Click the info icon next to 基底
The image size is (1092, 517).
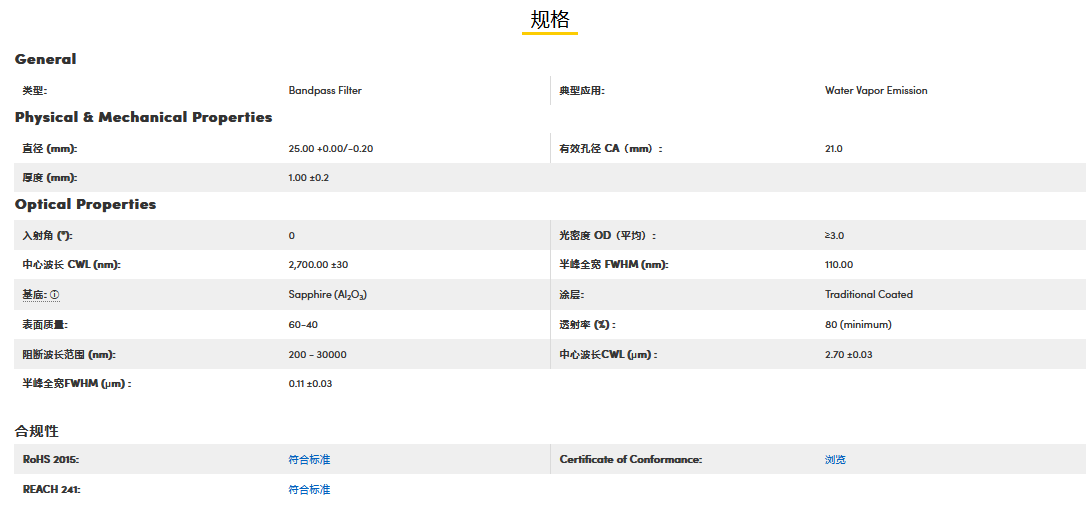pos(55,295)
